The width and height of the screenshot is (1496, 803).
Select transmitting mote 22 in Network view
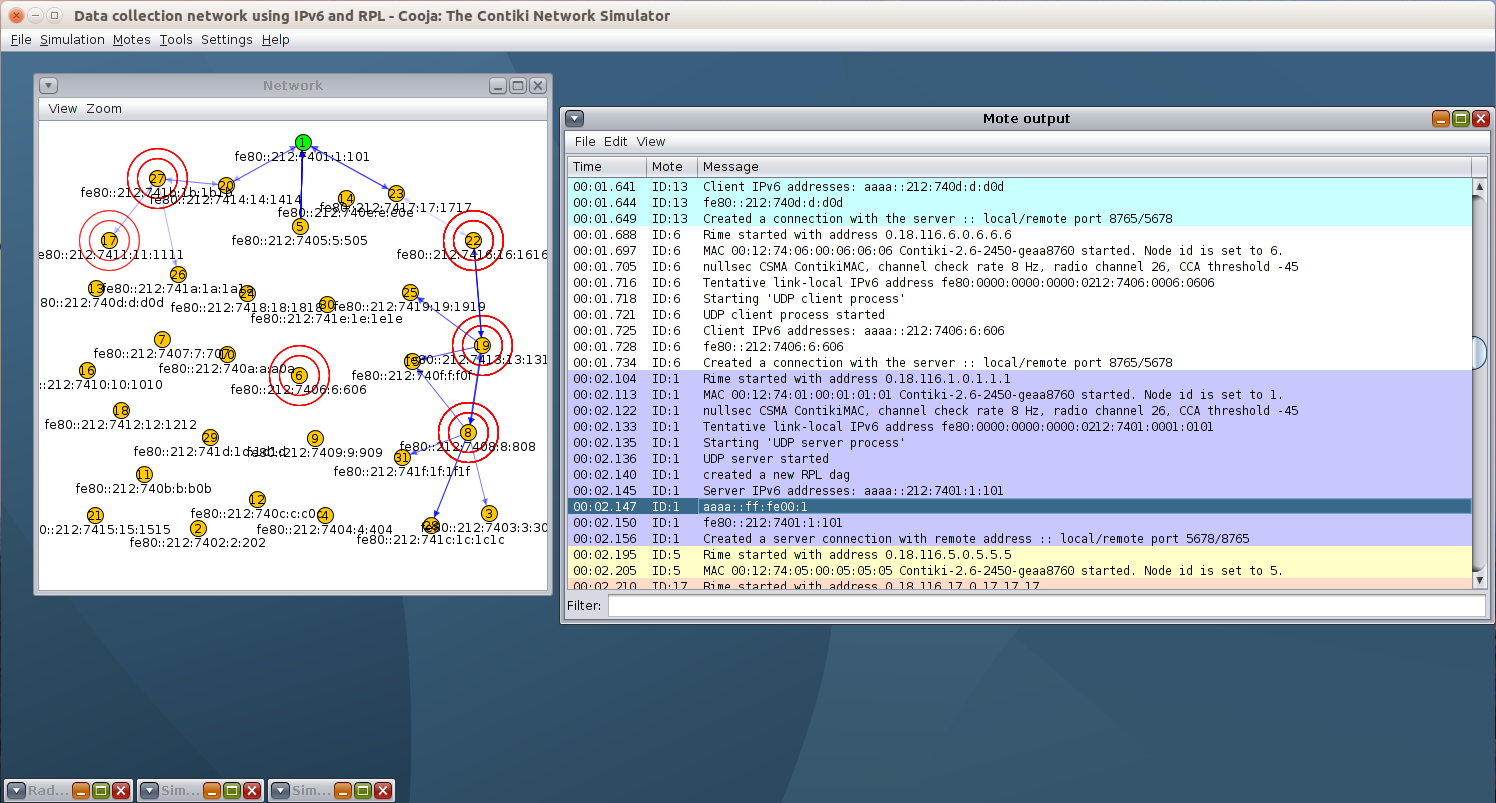[473, 240]
